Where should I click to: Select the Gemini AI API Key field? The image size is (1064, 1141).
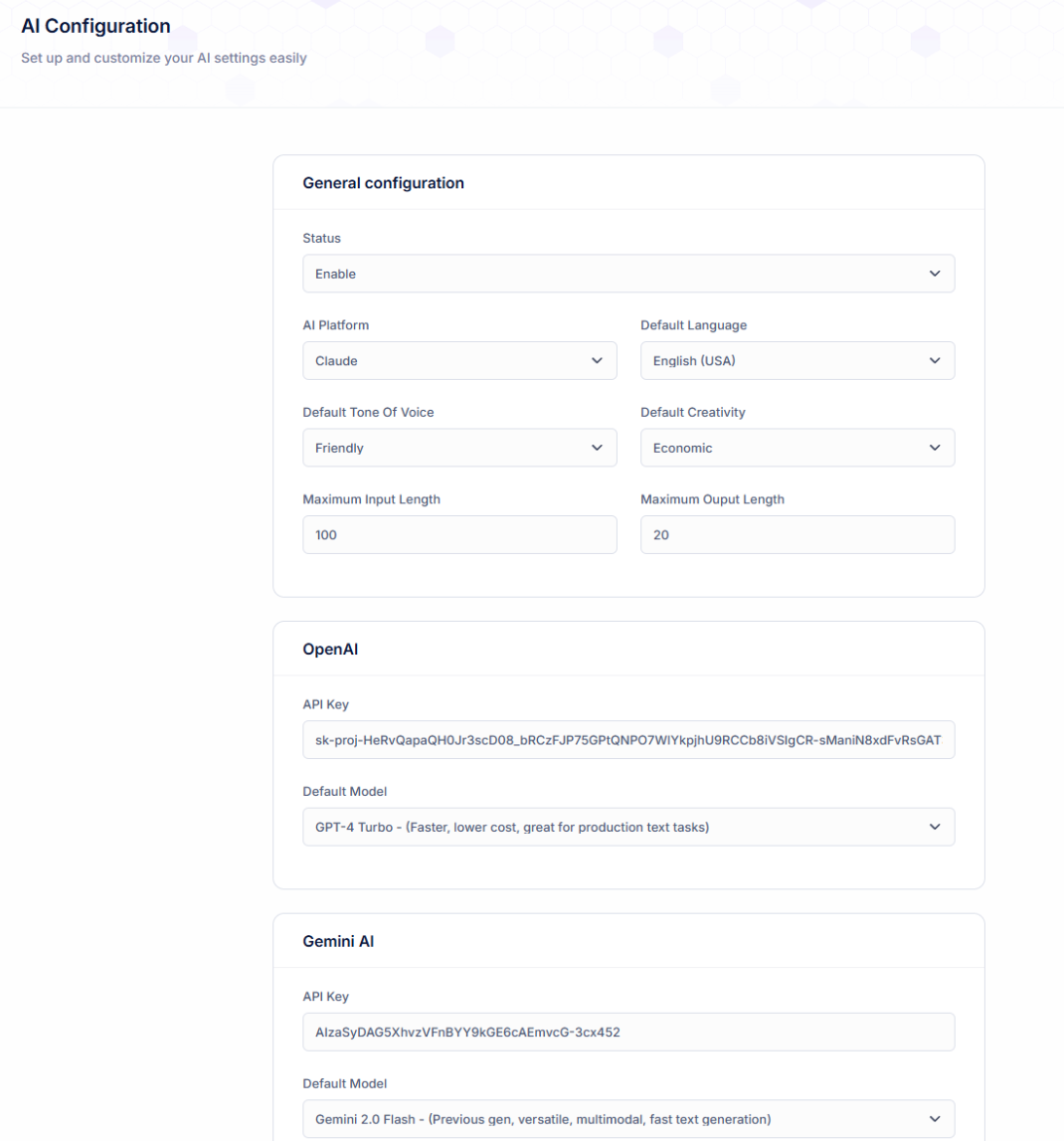628,1032
